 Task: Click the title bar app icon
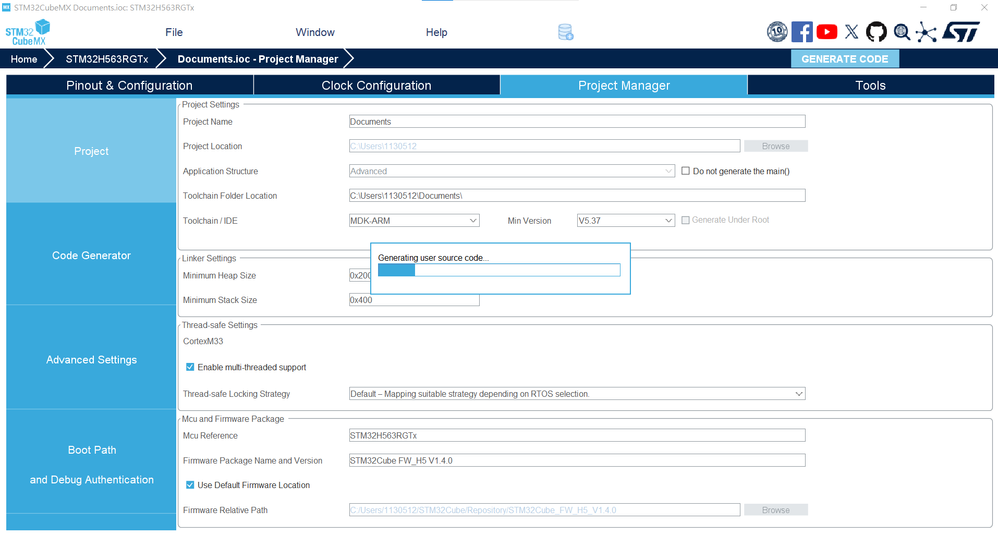pyautogui.click(x=6, y=8)
